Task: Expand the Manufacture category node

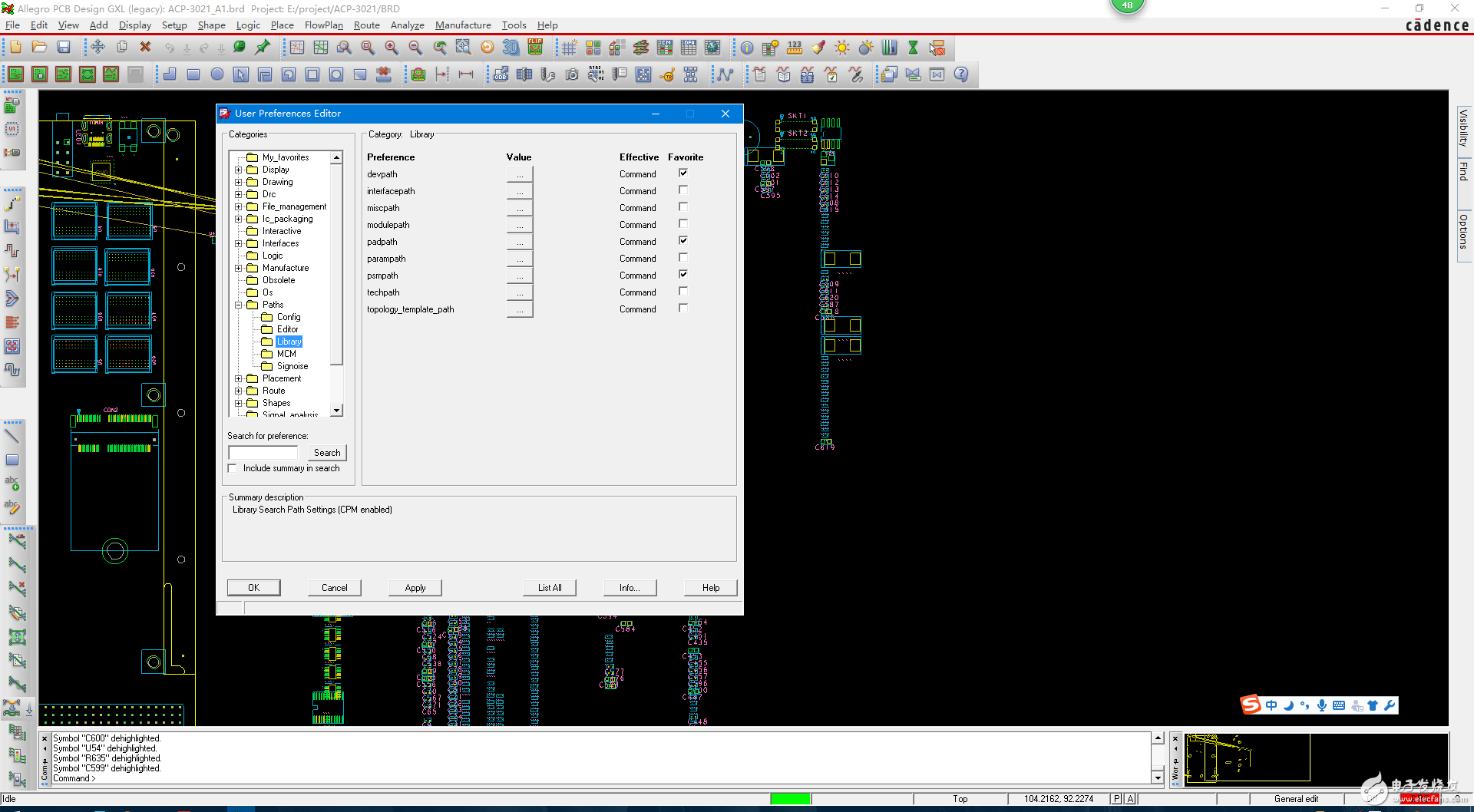Action: click(x=239, y=268)
